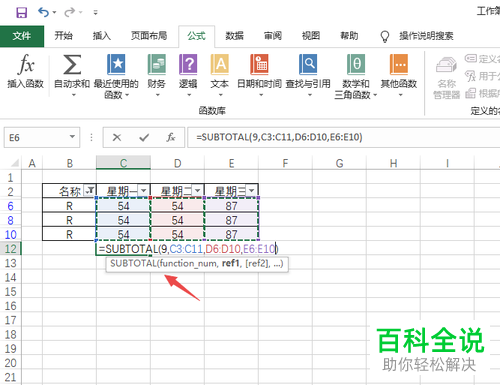The image size is (500, 385).
Task: Select column G header
Action: click(x=339, y=163)
